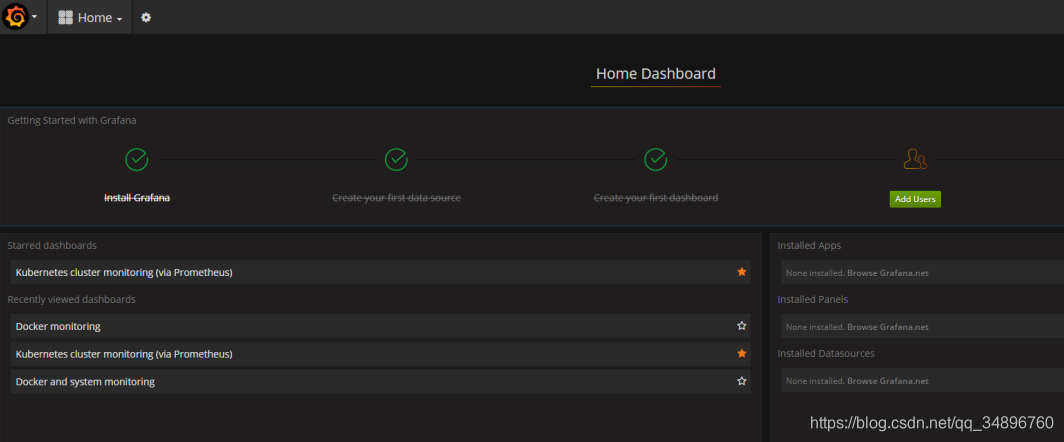Screen dimensions: 1064x442
Task: Open starred Kubernetes cluster monitoring dashboard
Action: coord(381,272)
